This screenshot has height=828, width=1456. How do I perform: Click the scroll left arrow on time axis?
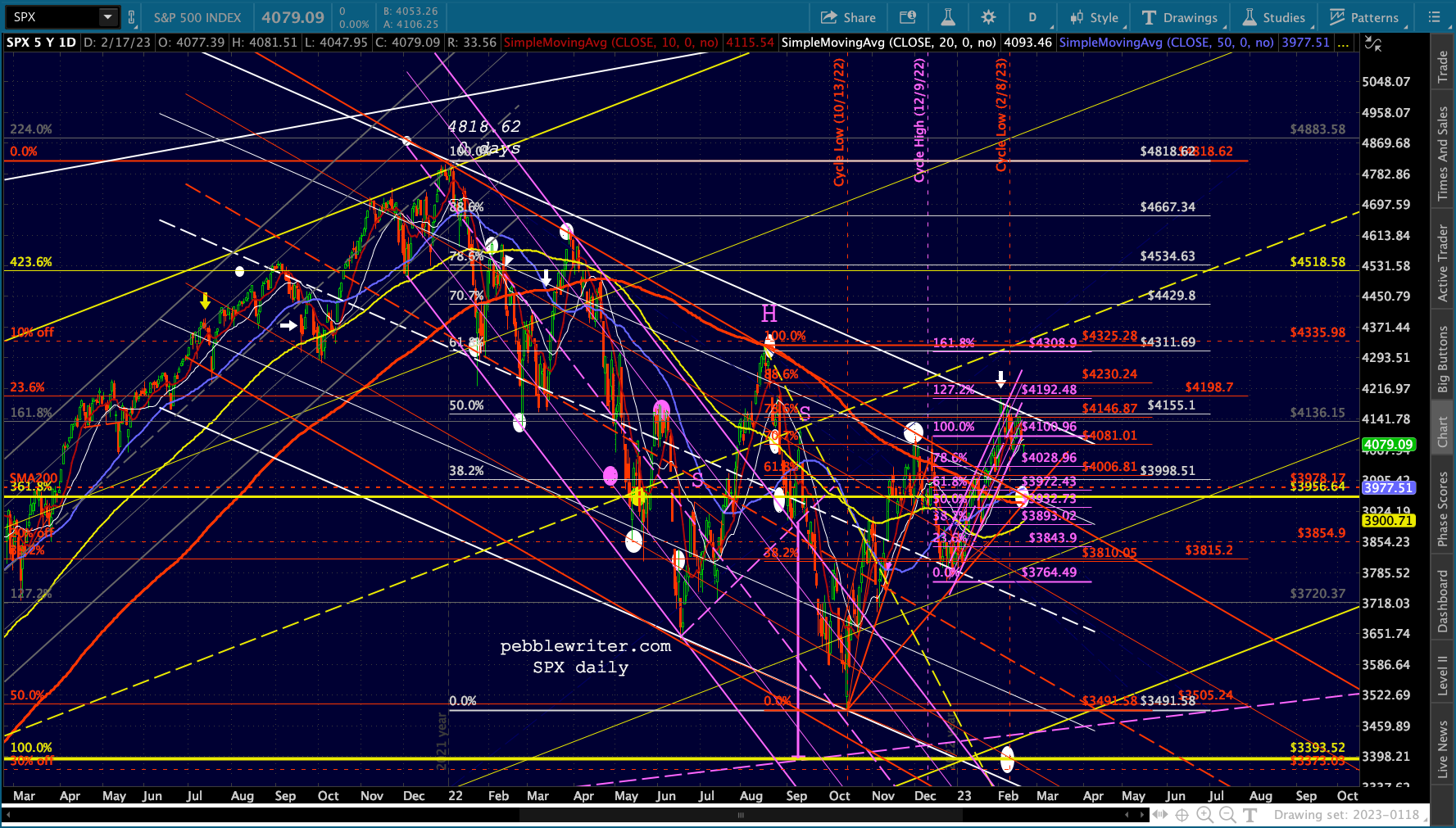pos(1127,815)
